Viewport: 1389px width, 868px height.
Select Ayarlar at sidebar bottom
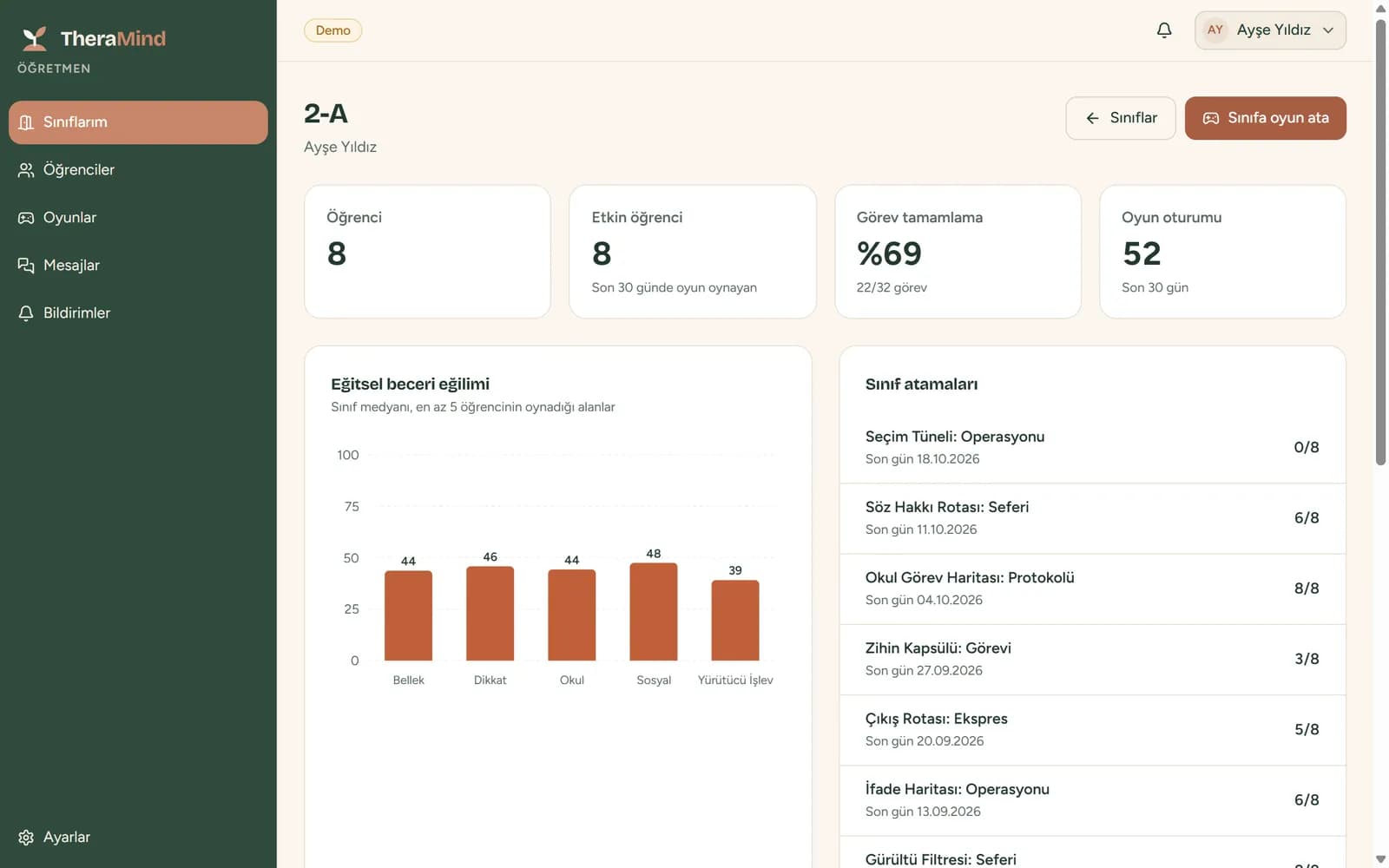click(x=138, y=838)
